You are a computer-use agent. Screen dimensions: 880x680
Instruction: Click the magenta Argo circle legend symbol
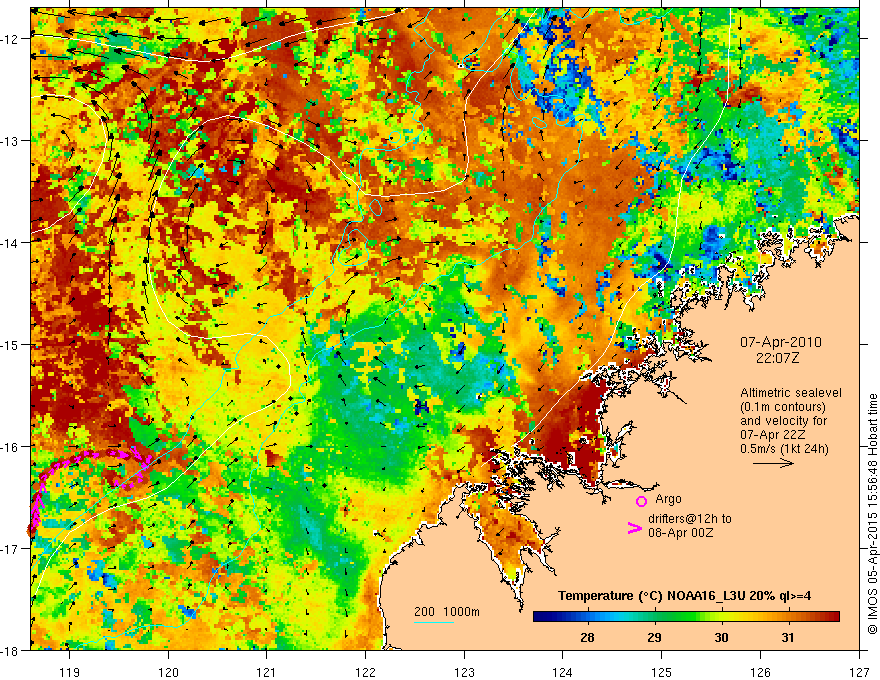[641, 501]
